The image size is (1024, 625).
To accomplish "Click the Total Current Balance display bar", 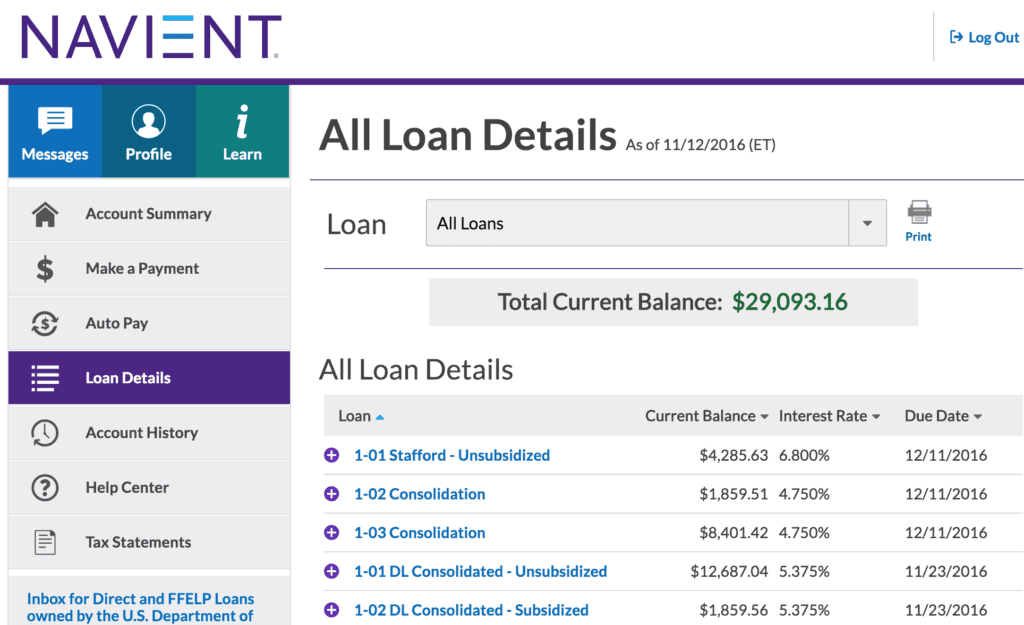I will click(673, 301).
